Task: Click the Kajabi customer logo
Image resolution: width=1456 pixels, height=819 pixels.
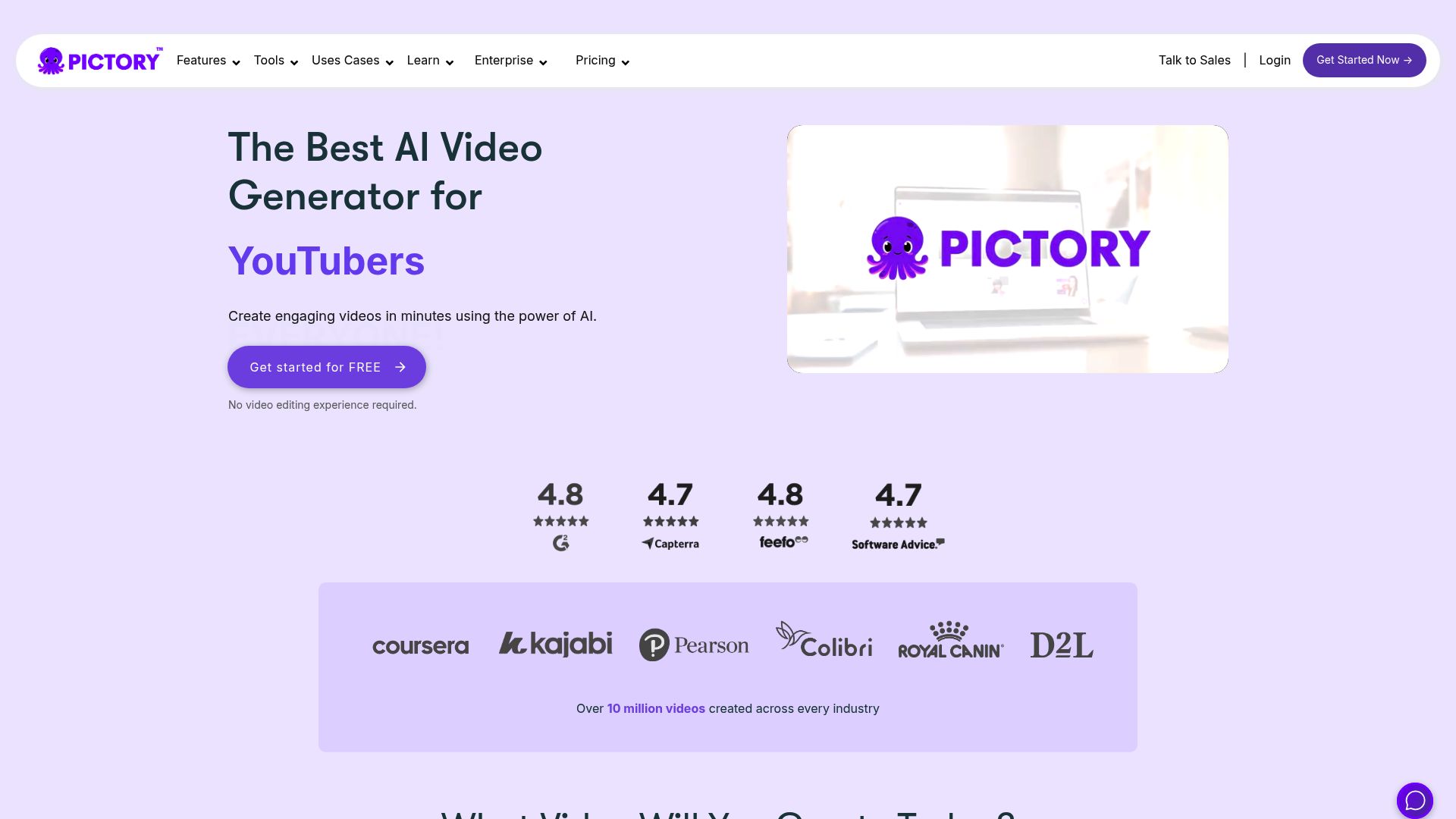Action: pos(555,644)
